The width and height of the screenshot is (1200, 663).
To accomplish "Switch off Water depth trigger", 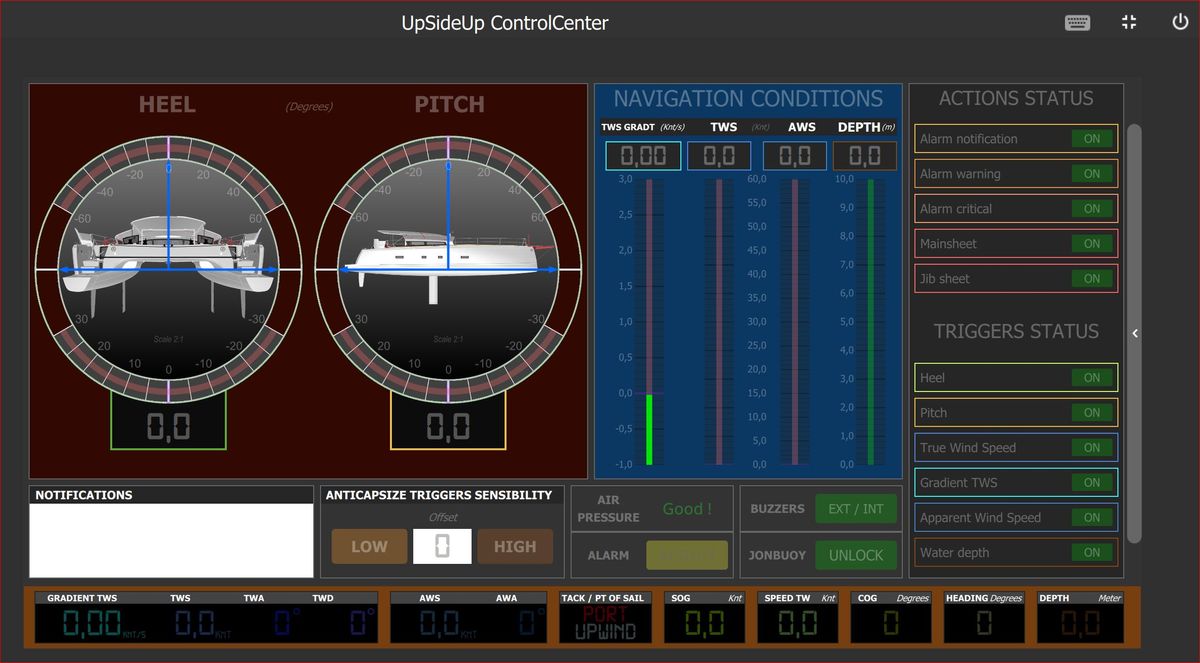I will coord(1091,553).
